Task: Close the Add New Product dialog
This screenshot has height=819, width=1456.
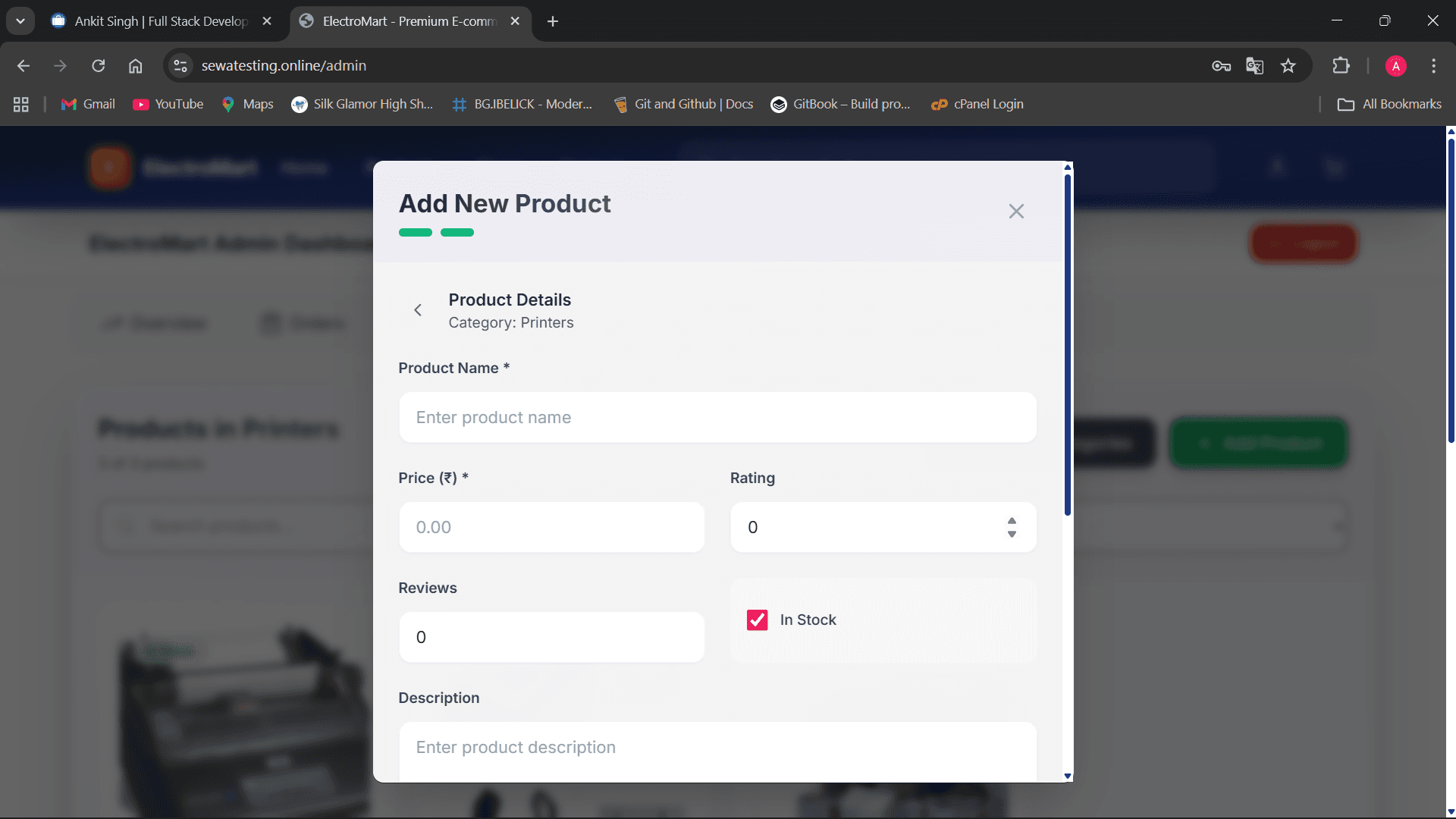Action: click(x=1016, y=212)
